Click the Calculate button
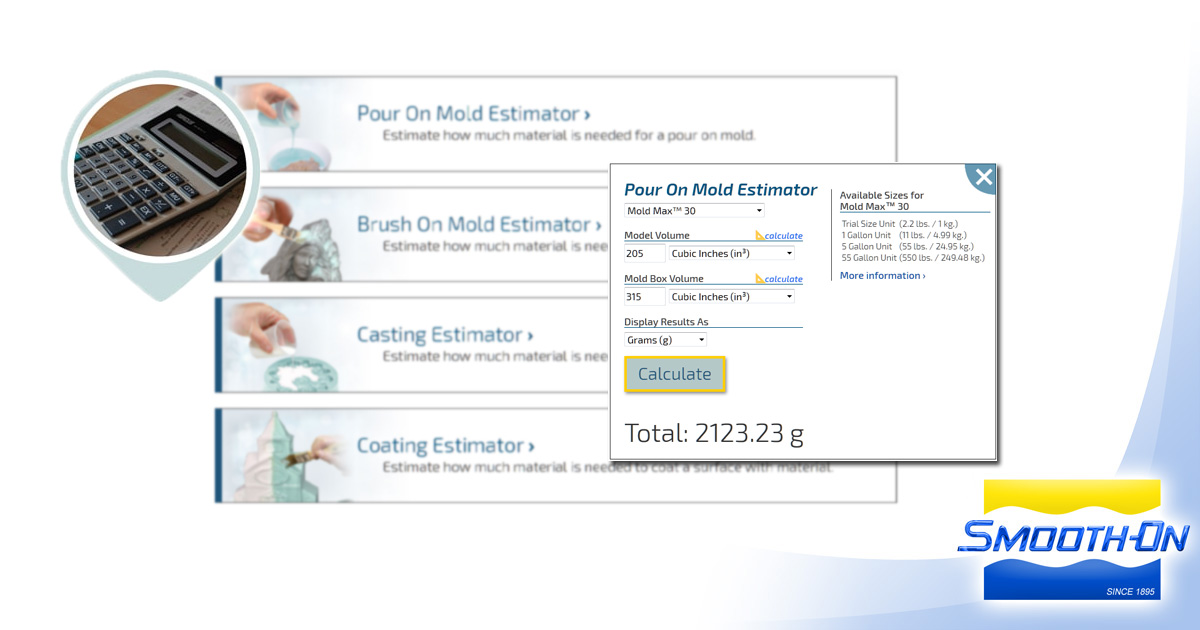 pos(675,374)
